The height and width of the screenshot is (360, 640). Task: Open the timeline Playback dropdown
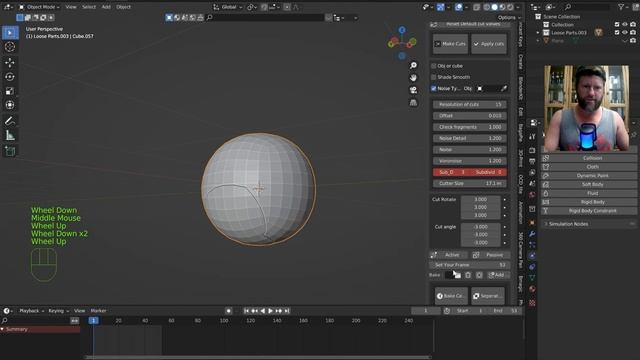[31, 311]
